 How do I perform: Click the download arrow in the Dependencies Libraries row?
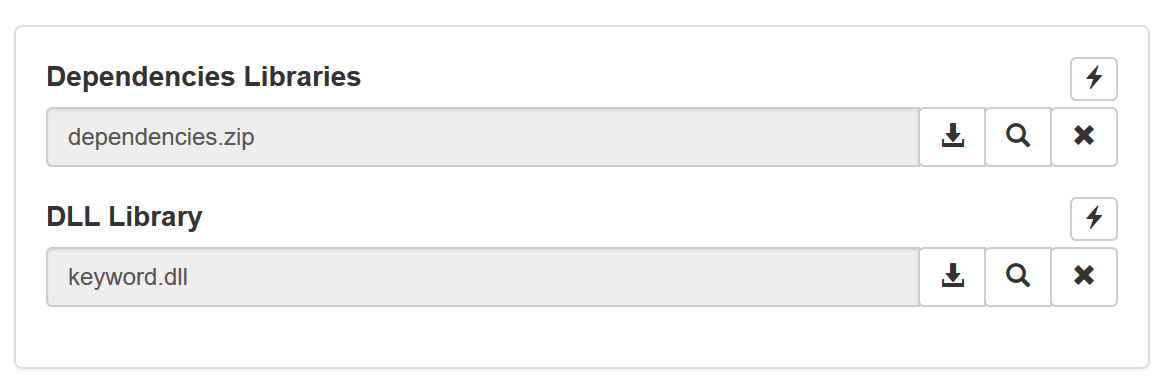pos(953,137)
